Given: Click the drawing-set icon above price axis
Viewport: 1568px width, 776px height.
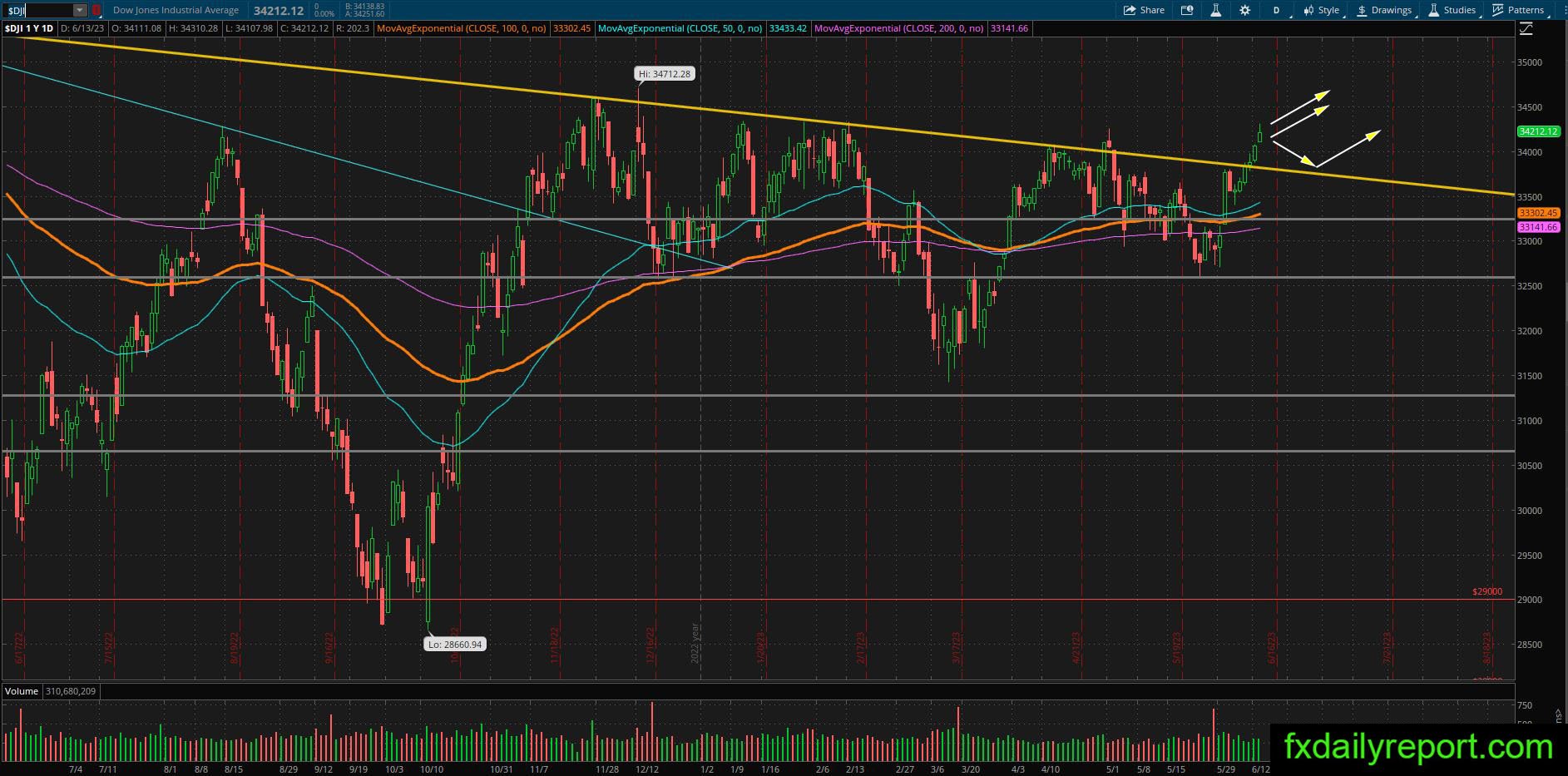Looking at the screenshot, I should 1526,29.
